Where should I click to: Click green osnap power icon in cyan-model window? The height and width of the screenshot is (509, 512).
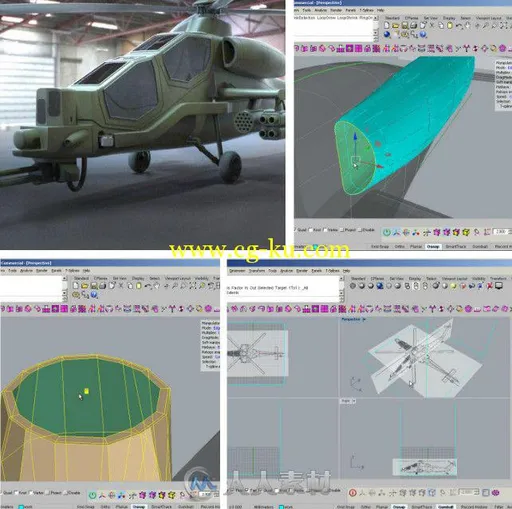[x=386, y=233]
